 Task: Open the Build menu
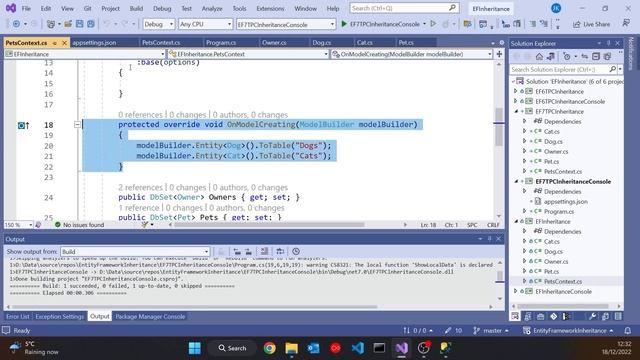[x=136, y=8]
